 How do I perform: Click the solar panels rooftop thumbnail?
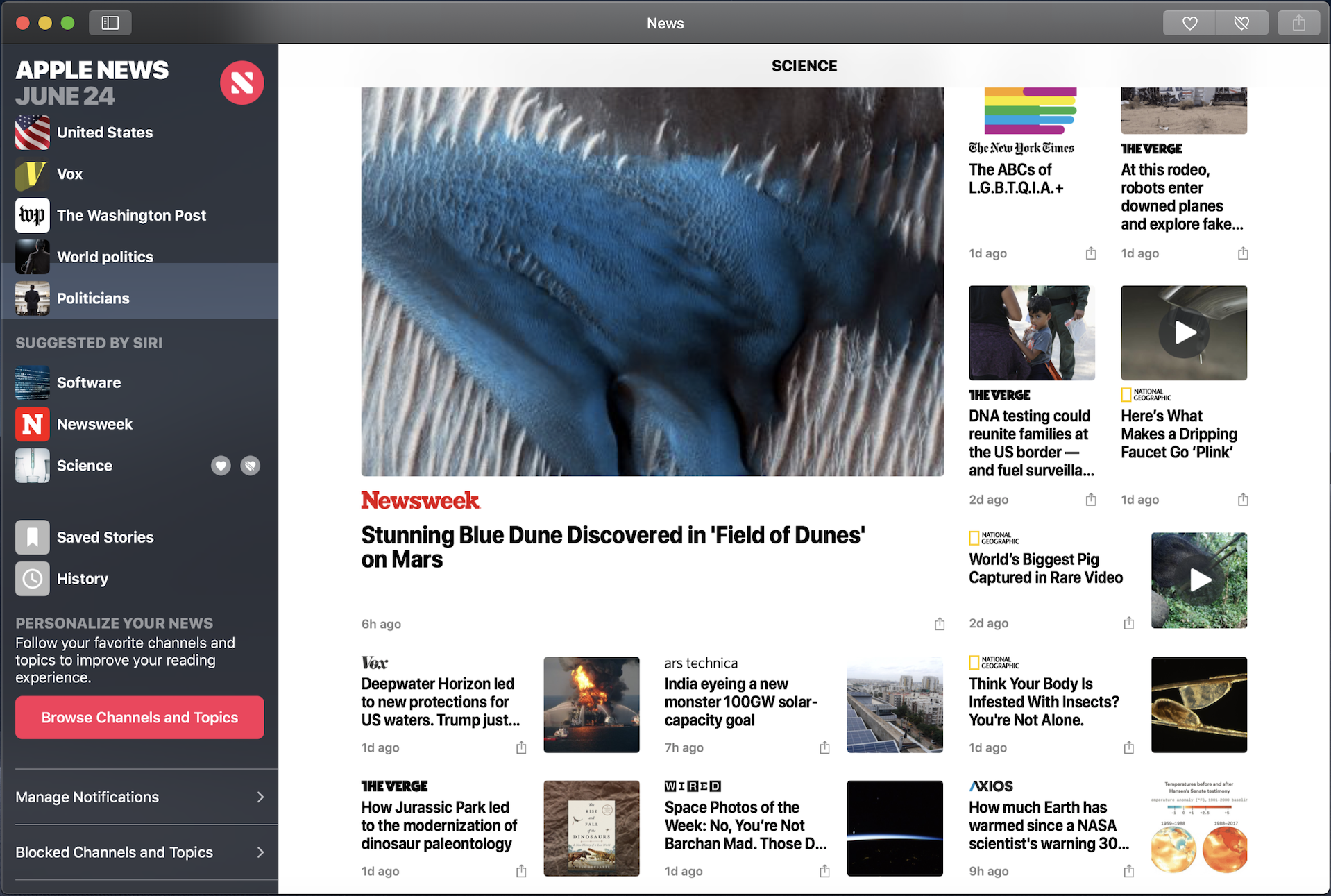[895, 704]
